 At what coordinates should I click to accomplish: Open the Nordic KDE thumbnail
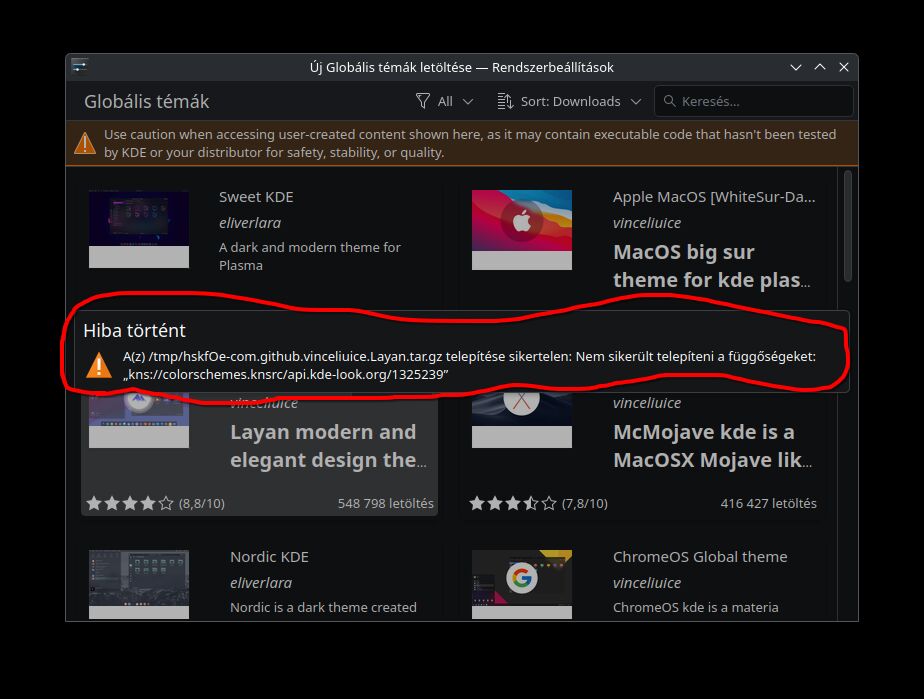point(139,584)
